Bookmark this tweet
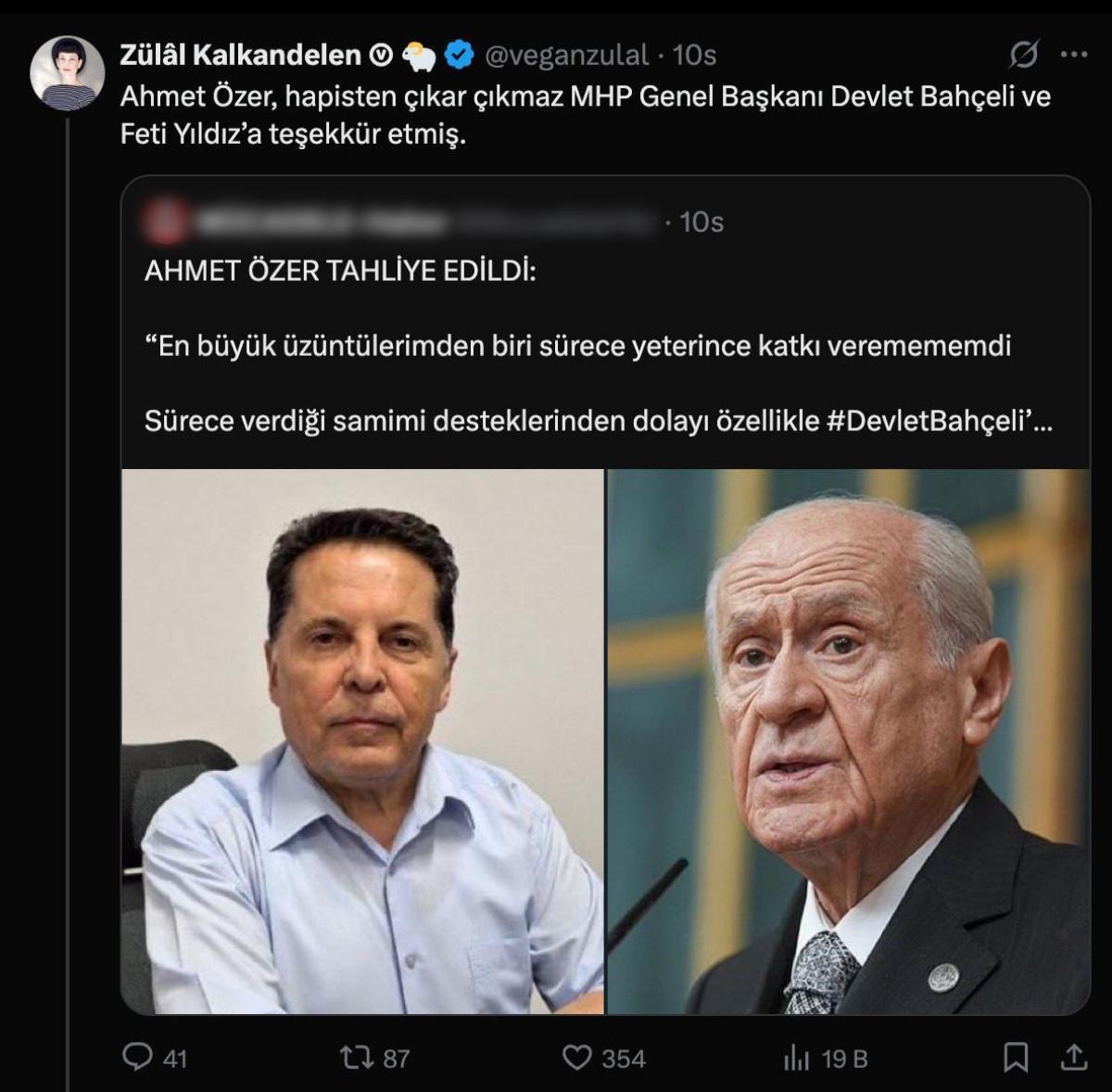The image size is (1112, 1092). click(x=1016, y=1057)
